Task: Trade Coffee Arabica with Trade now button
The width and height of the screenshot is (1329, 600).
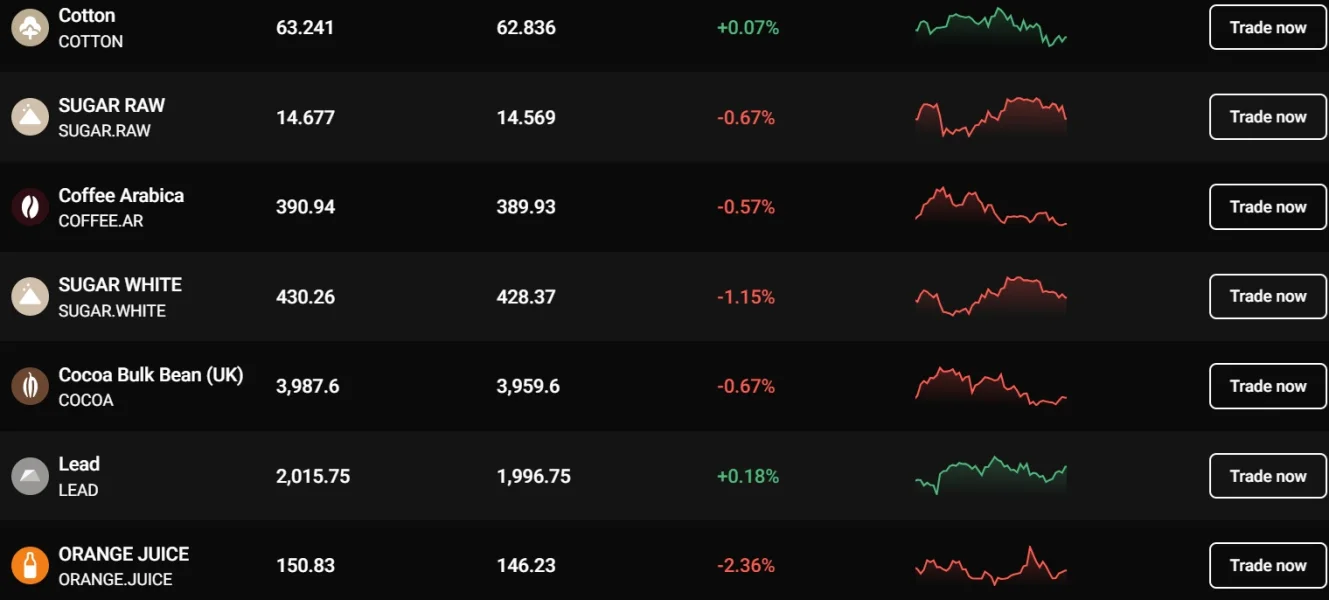Action: click(x=1267, y=207)
